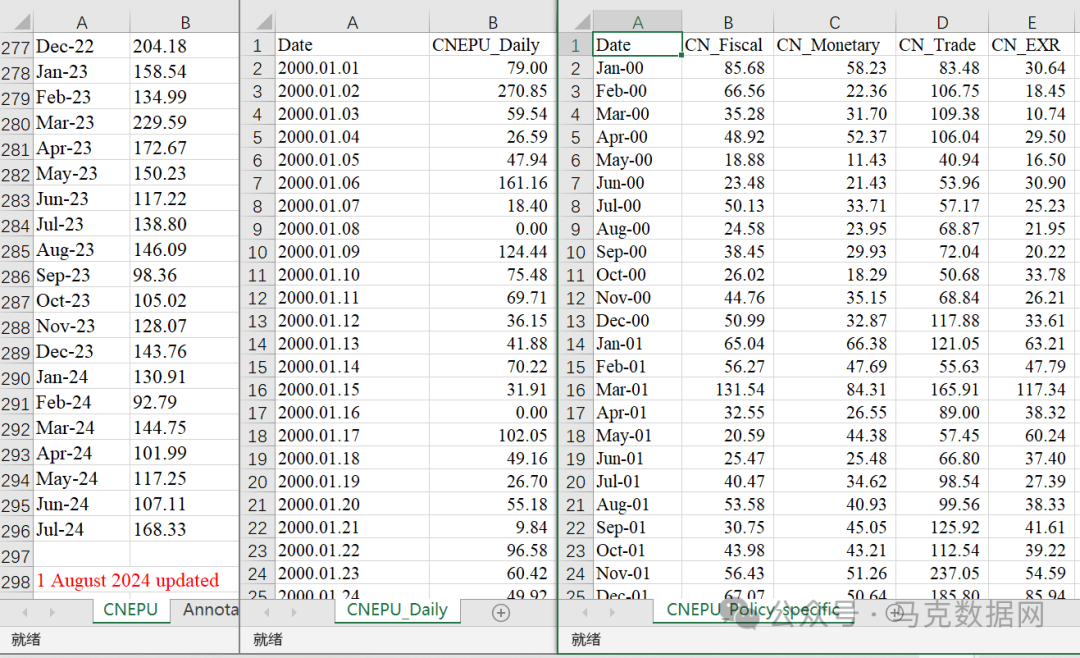Viewport: 1080px width, 658px height.
Task: Click value 92.79 next to Feb-24
Action: point(185,402)
